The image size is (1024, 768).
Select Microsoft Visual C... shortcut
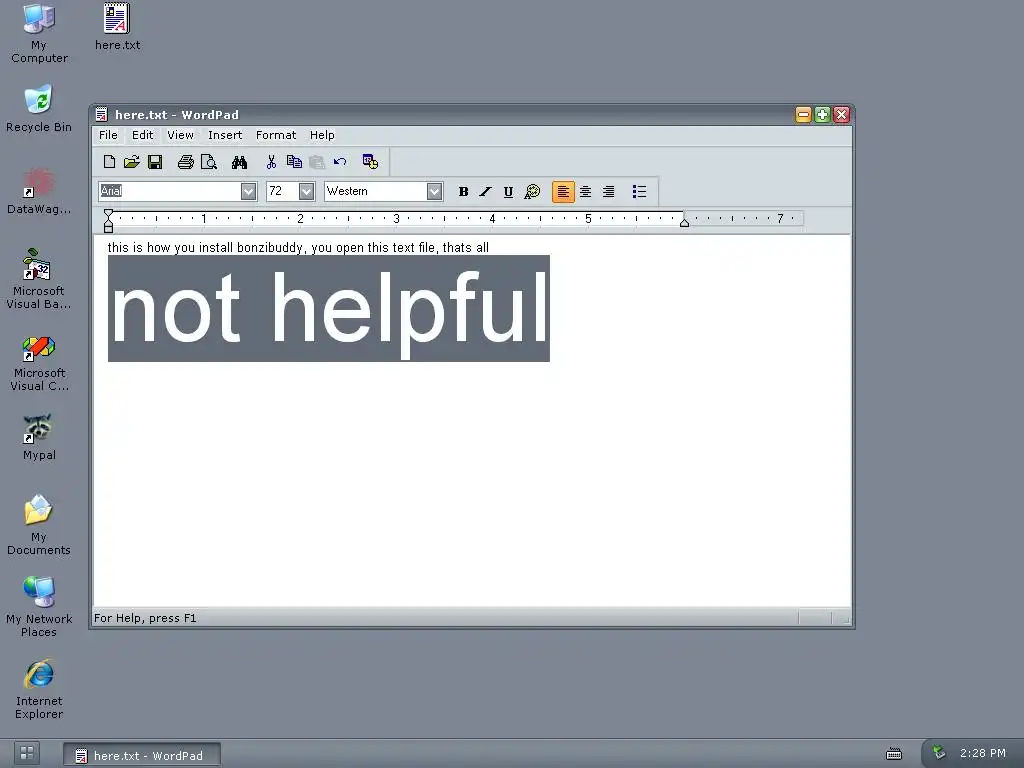tap(39, 363)
